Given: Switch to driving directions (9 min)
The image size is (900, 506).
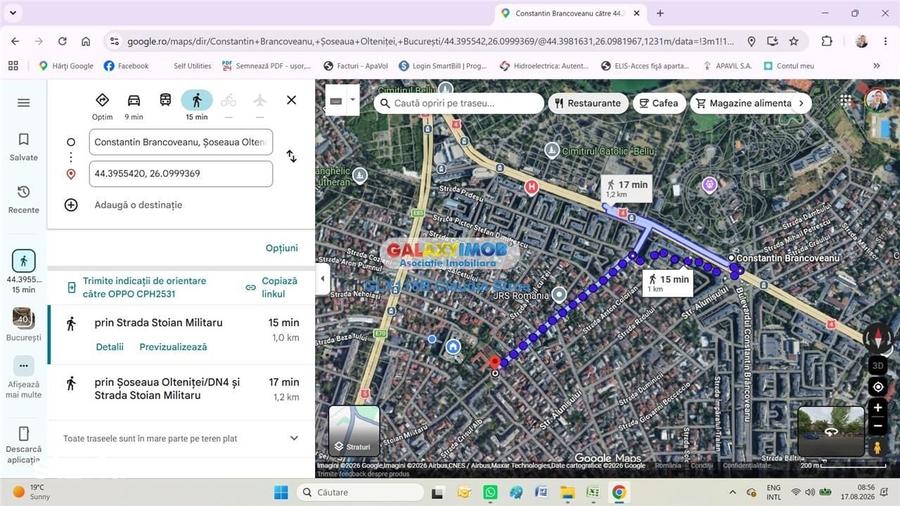Looking at the screenshot, I should pyautogui.click(x=134, y=106).
